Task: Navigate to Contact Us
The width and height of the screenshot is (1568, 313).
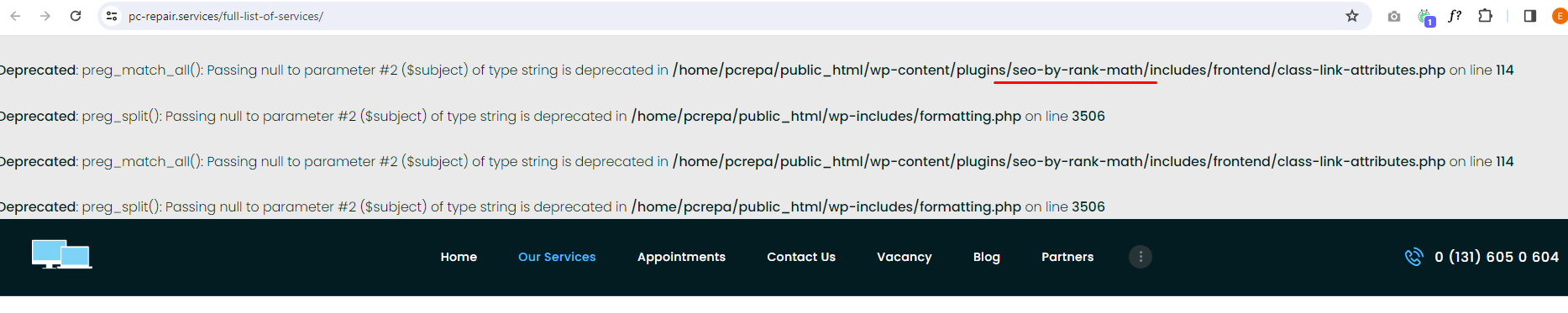Action: 801,257
